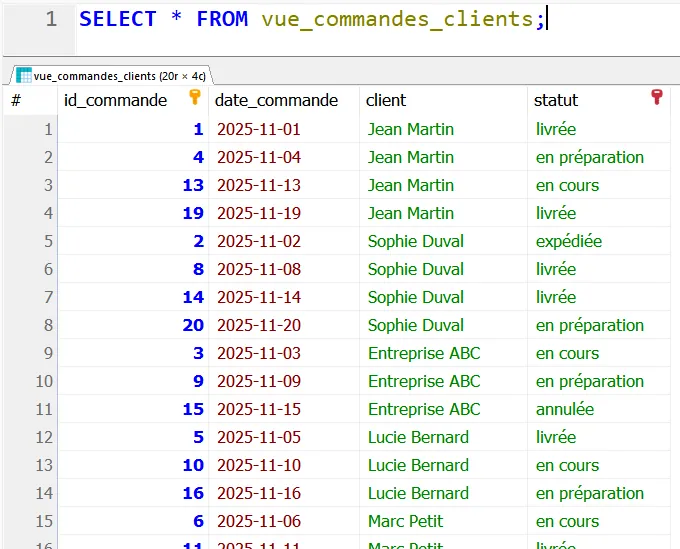Screen dimensions: 680x549
Task: Click line number 1 in editor gutter
Action: point(51,19)
